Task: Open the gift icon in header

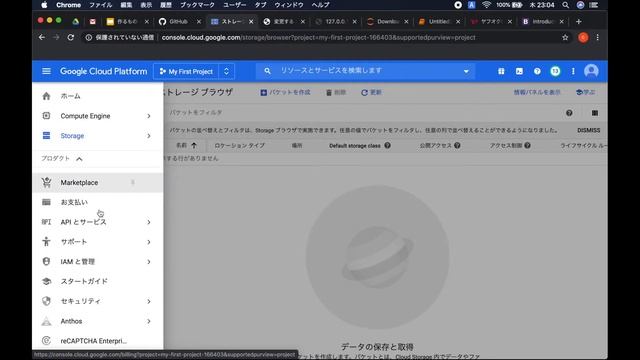Action: 501,71
